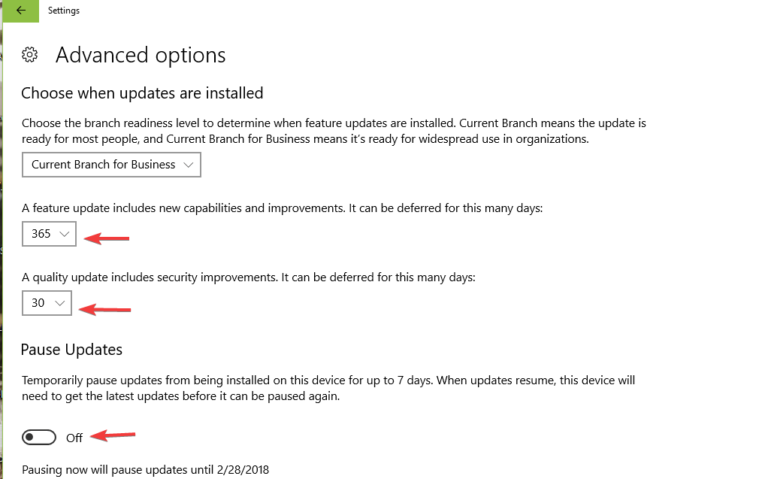The width and height of the screenshot is (768, 479).
Task: Click the red arrow pointing at 365 dropdown
Action: [x=107, y=238]
